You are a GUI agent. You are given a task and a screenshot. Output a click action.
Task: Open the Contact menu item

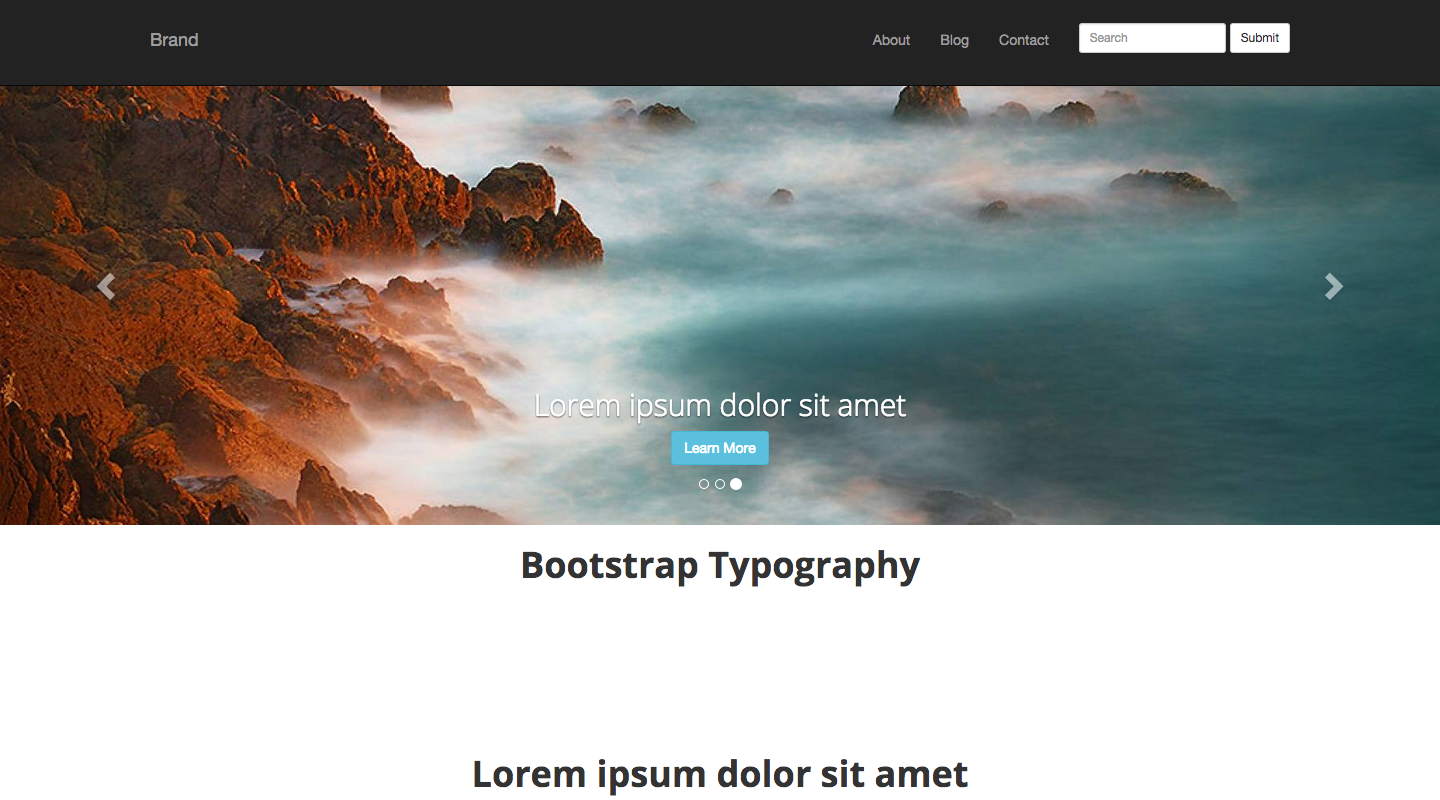point(1023,40)
